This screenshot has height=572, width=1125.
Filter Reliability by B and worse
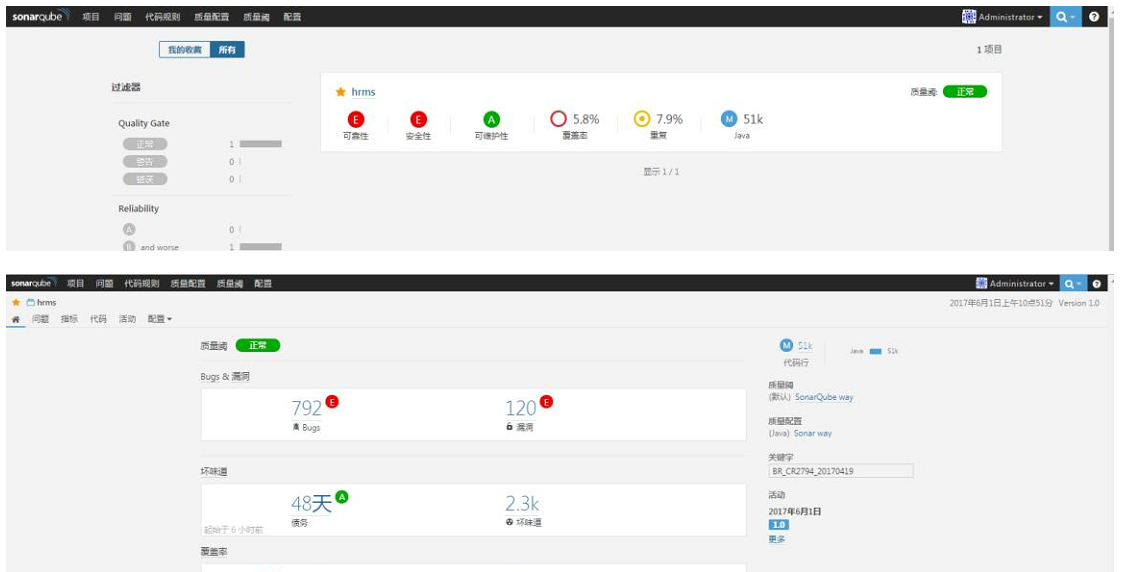(x=151, y=246)
